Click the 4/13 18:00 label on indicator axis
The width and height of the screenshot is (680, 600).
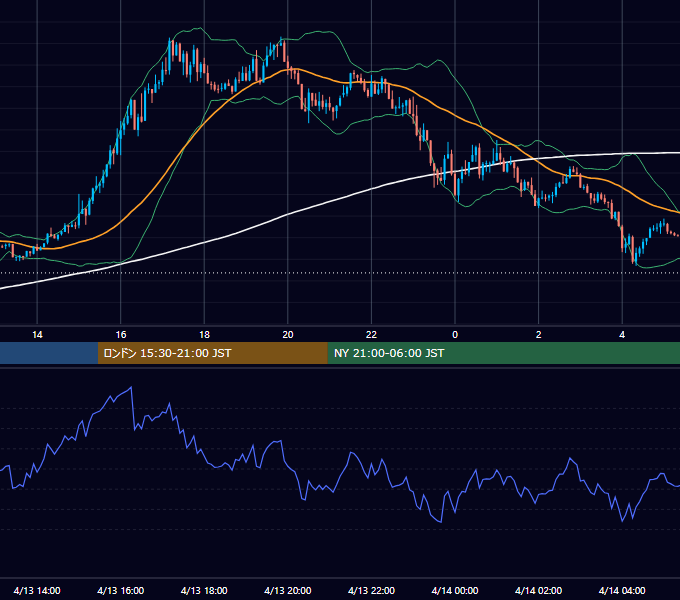pos(204,590)
